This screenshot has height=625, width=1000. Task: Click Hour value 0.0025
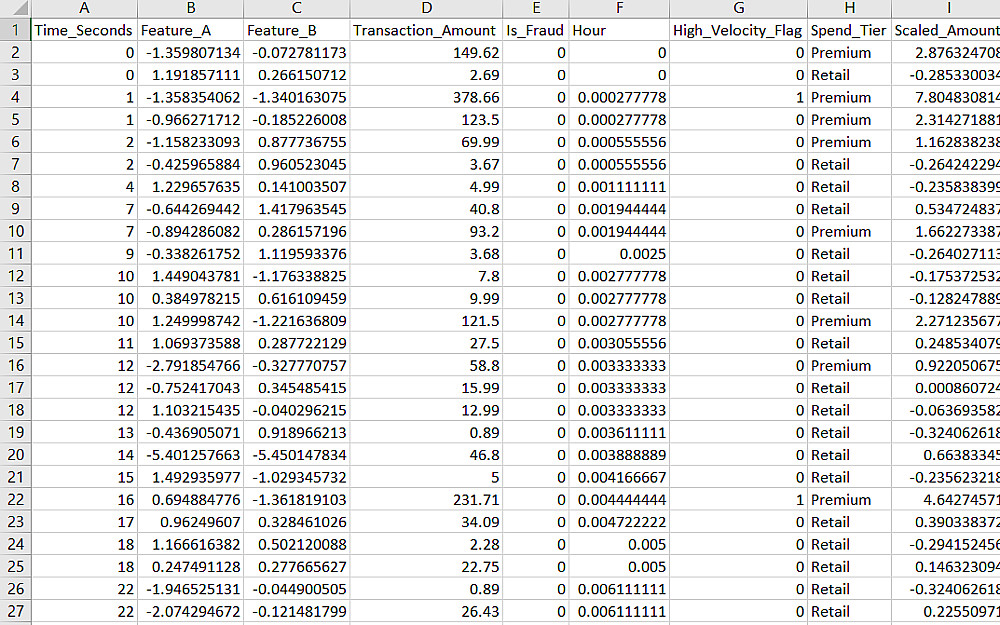pos(619,254)
